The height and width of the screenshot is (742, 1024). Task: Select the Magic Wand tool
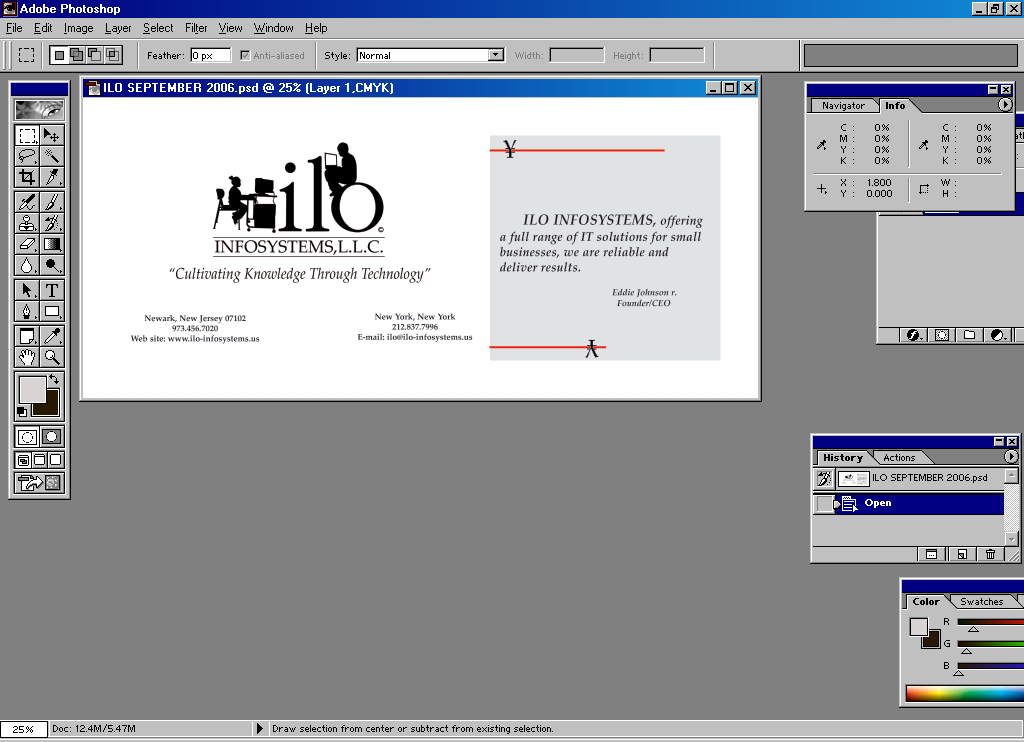(52, 156)
